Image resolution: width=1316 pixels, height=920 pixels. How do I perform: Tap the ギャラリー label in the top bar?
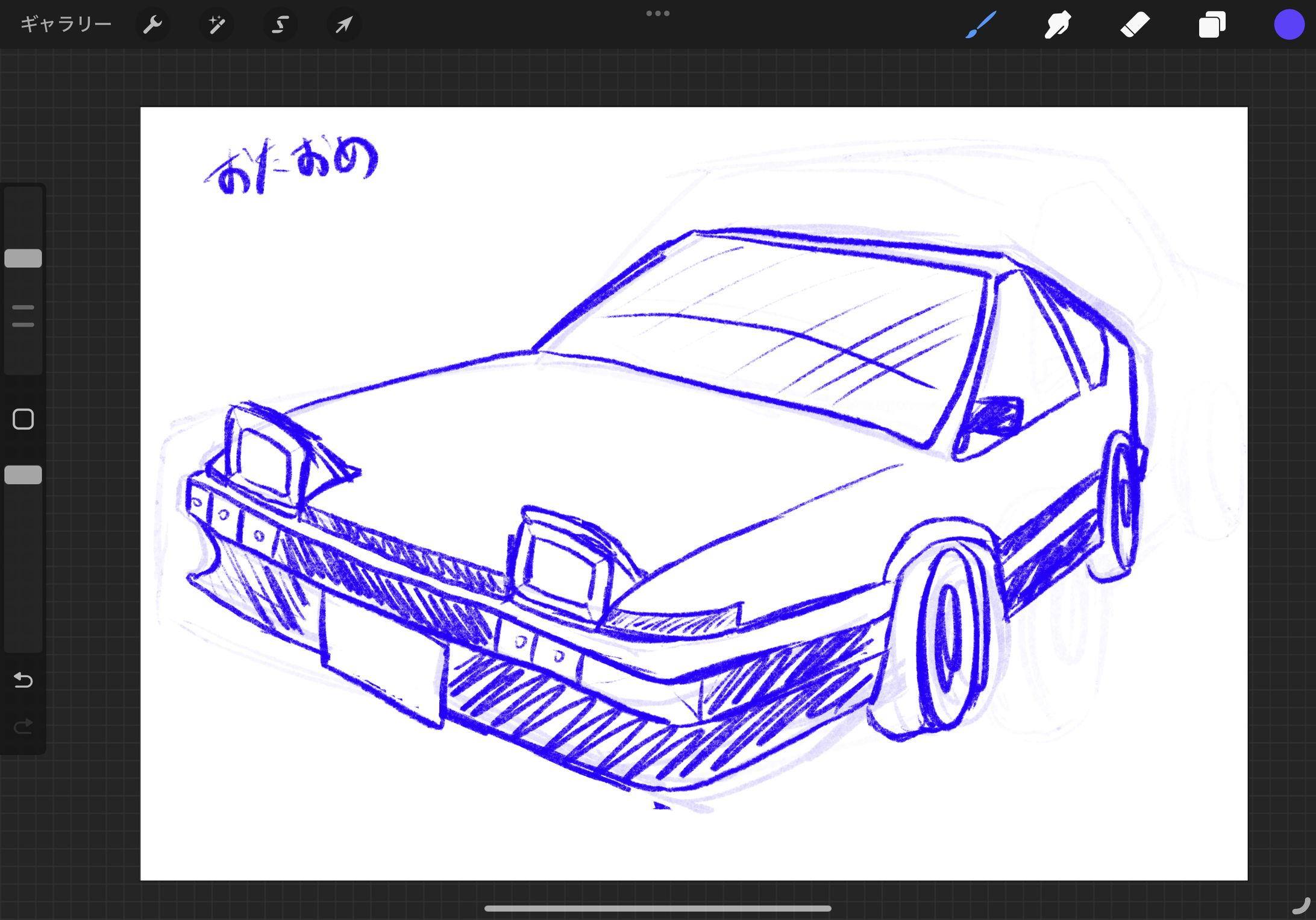point(65,24)
